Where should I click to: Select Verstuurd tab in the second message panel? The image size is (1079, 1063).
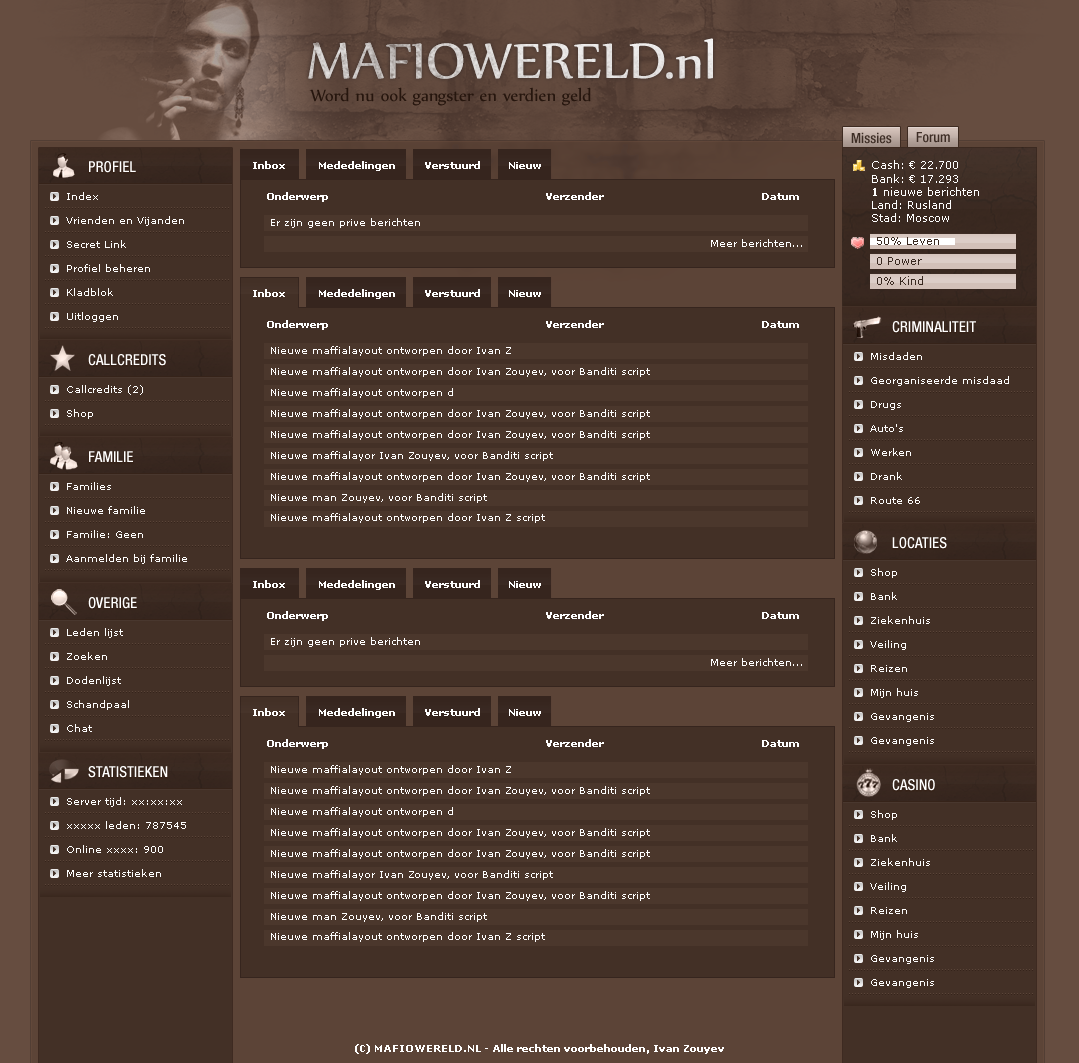click(452, 293)
